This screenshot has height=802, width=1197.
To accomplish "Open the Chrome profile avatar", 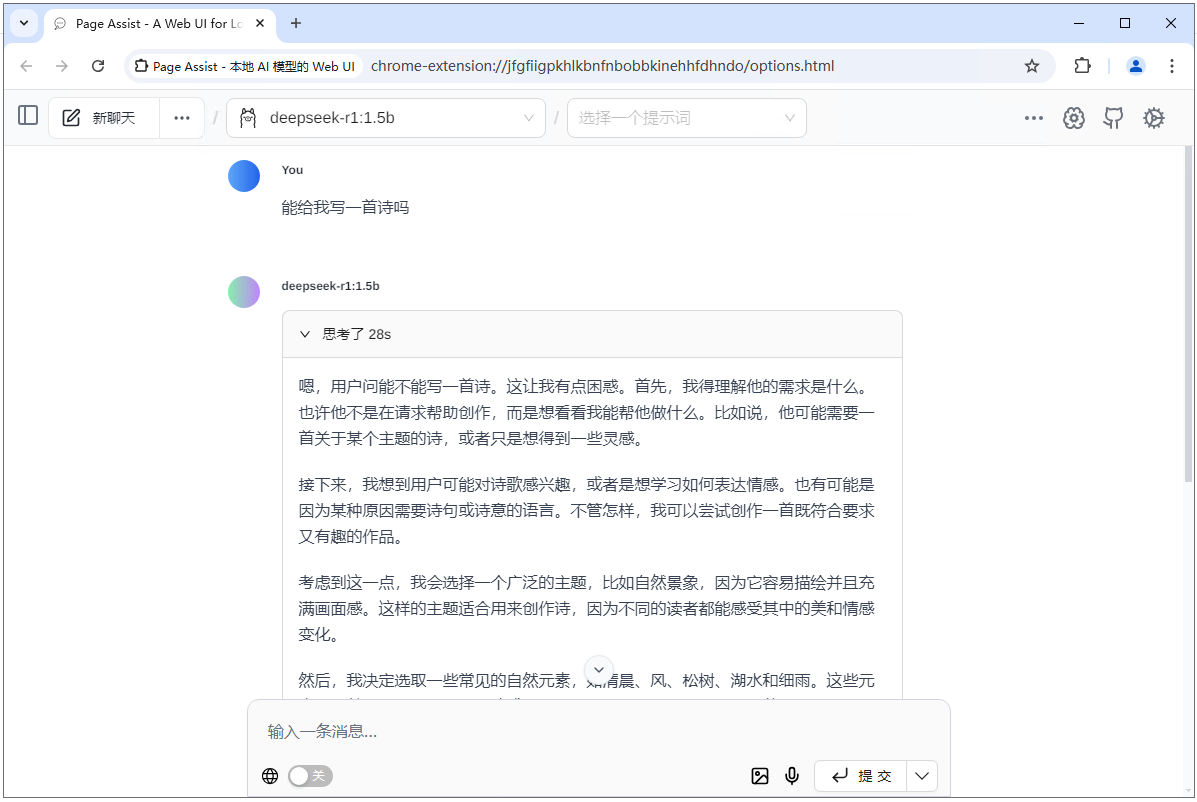I will tap(1136, 66).
